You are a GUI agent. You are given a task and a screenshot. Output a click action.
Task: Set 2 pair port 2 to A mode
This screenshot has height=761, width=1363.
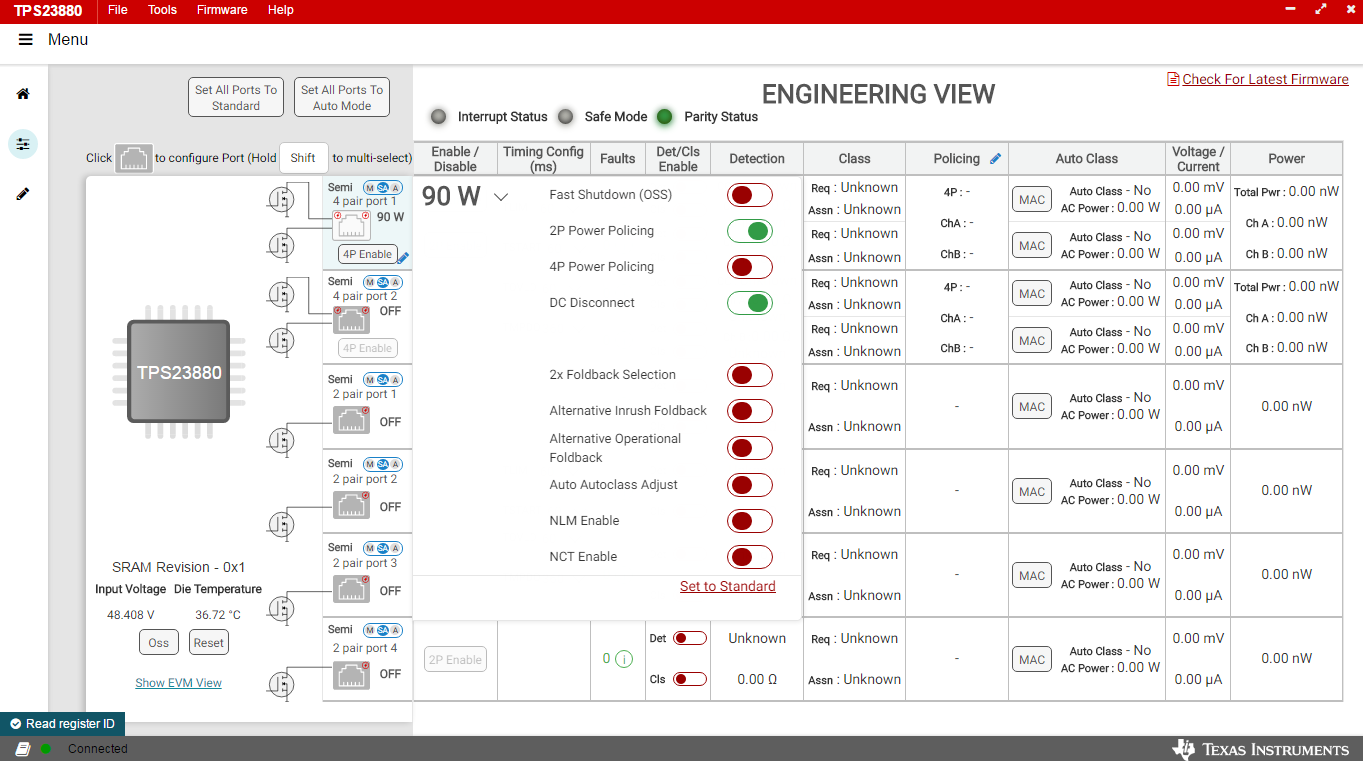396,464
